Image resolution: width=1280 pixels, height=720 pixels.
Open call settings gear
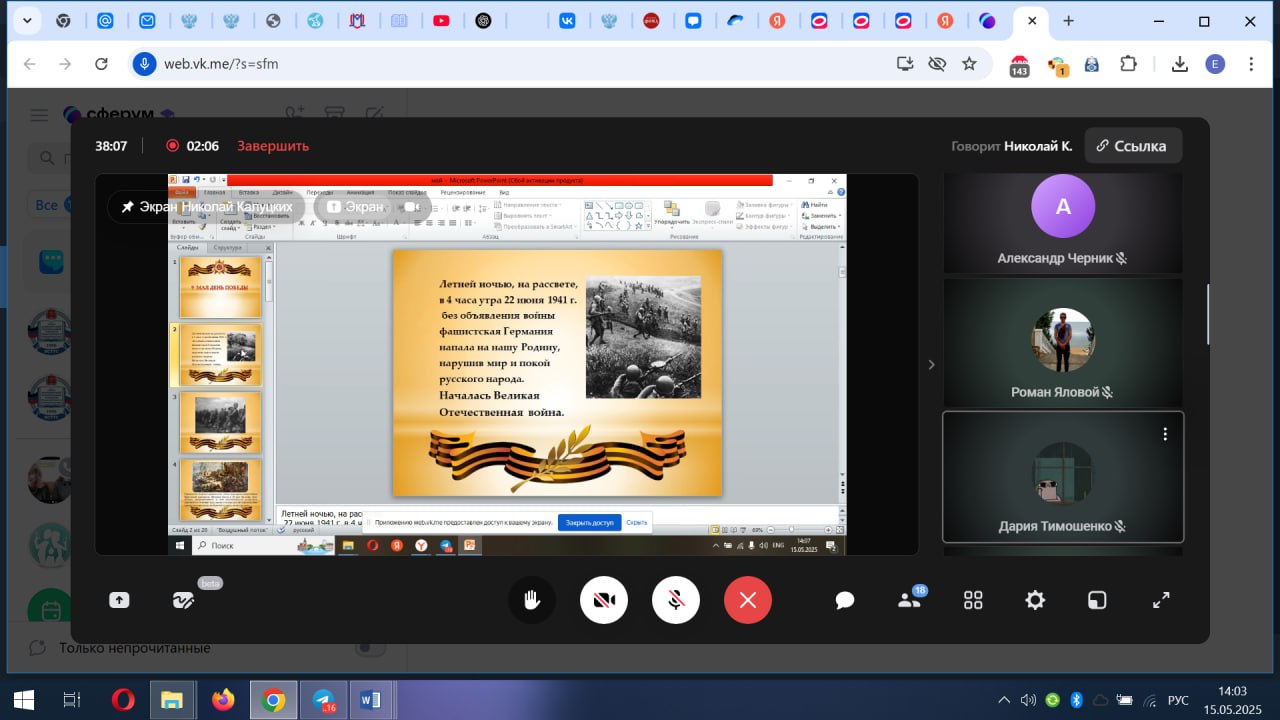click(1035, 600)
